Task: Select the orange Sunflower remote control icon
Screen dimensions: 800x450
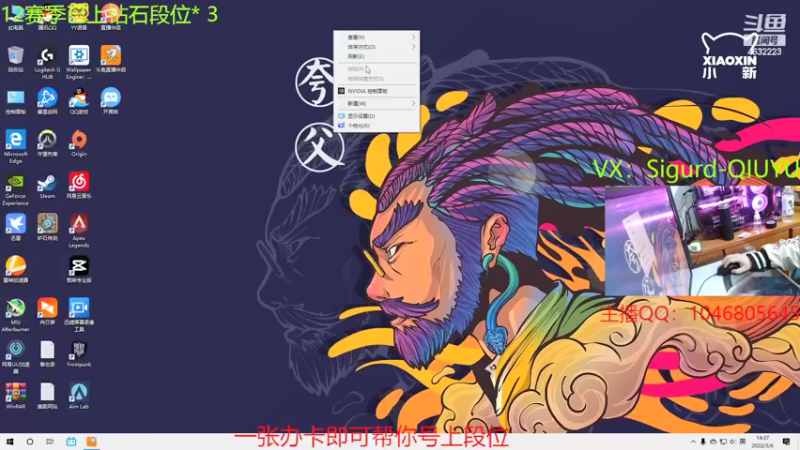Action: [47, 312]
